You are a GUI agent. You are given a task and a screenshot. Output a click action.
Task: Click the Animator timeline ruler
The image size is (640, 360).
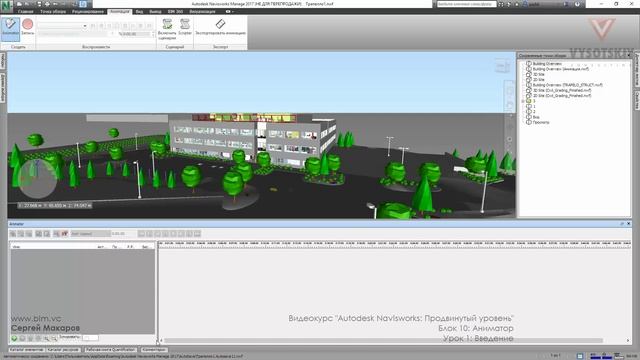(395, 244)
